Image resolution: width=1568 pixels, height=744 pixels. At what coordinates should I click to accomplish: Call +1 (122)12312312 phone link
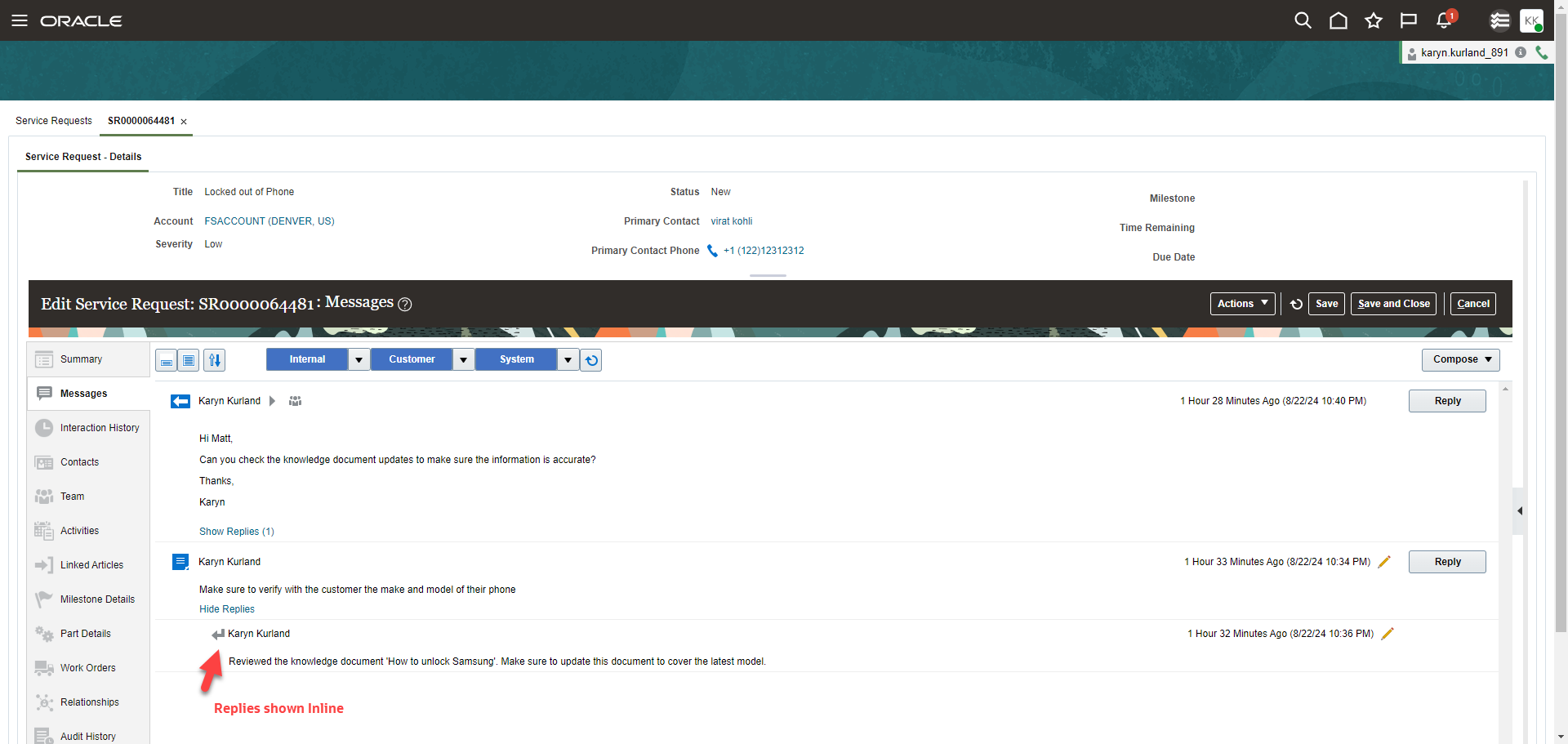tap(764, 251)
